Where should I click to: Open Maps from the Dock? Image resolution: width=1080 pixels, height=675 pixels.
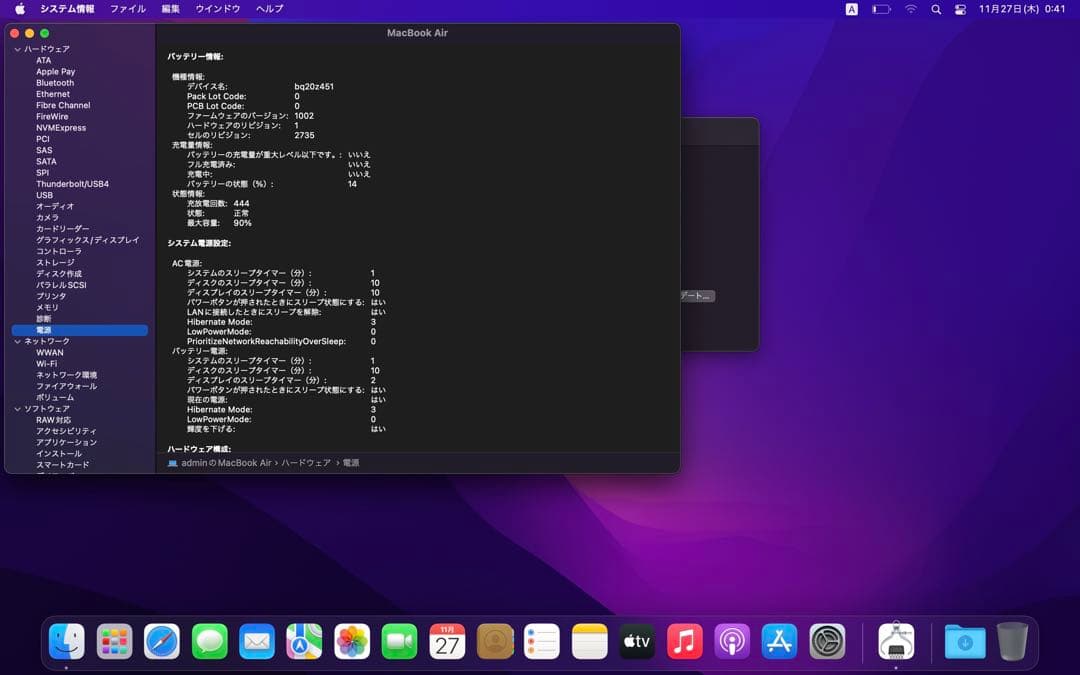click(304, 641)
